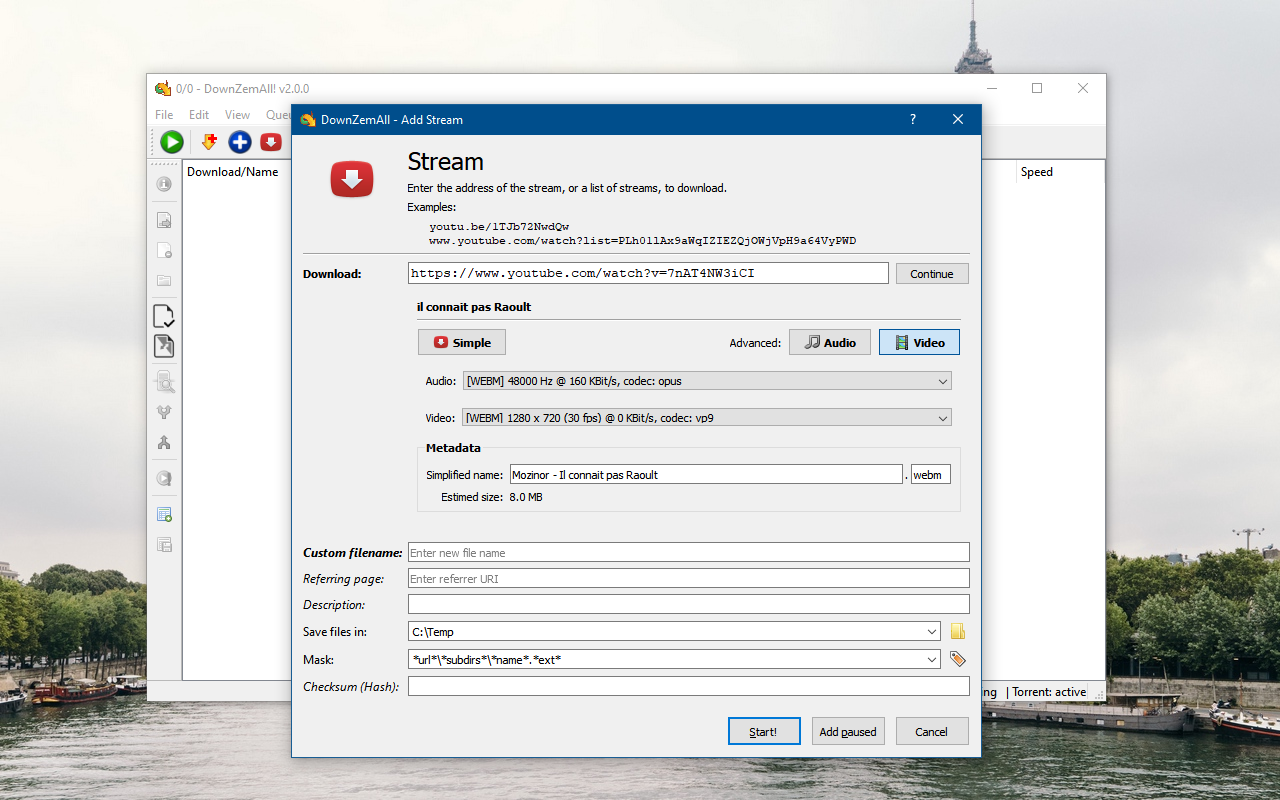Click the sidebar table with green plus icon
Screen dimensions: 1280x800
pyautogui.click(x=164, y=514)
